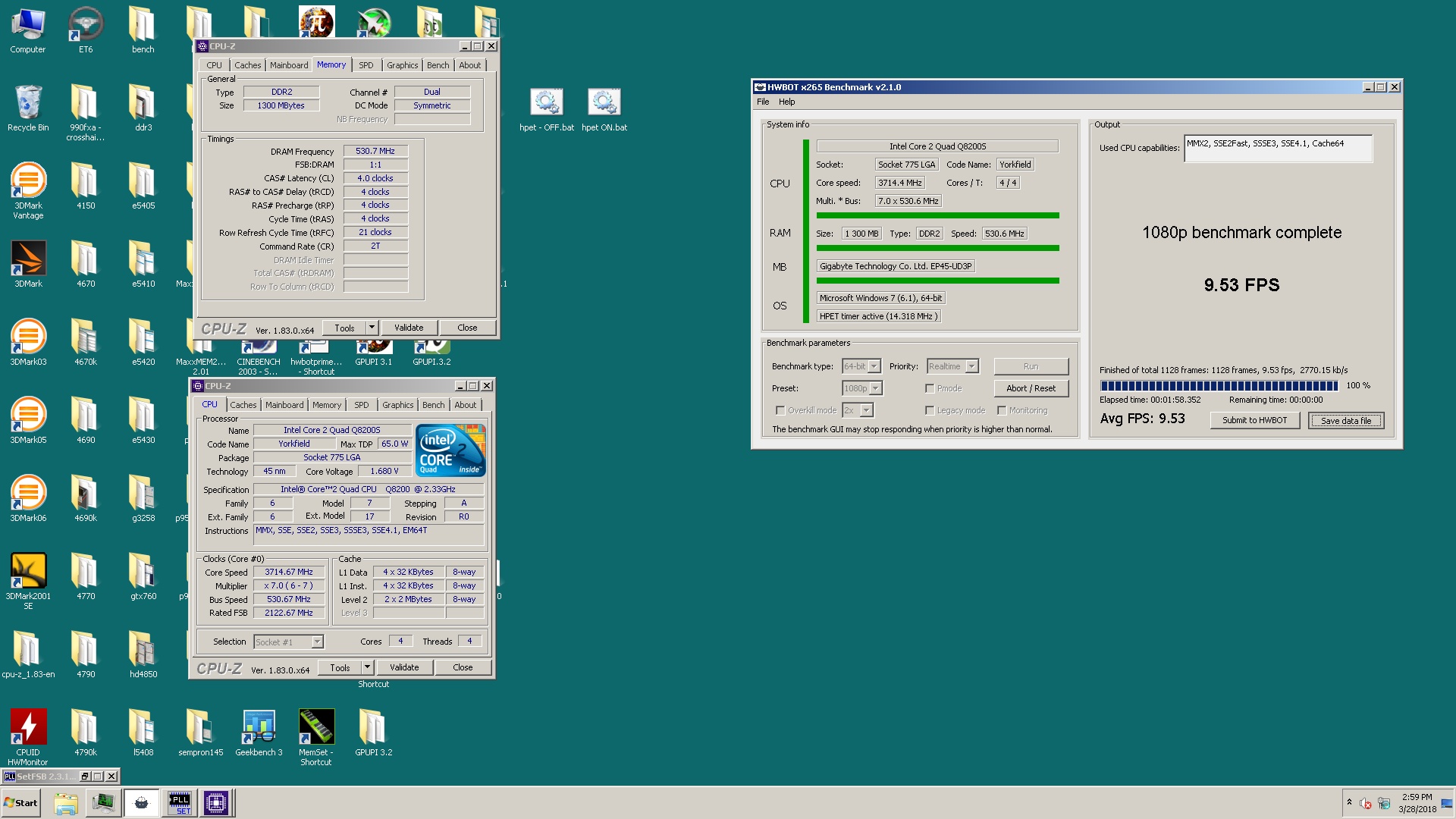
Task: Open the Recycle Bin icon
Action: tap(28, 108)
